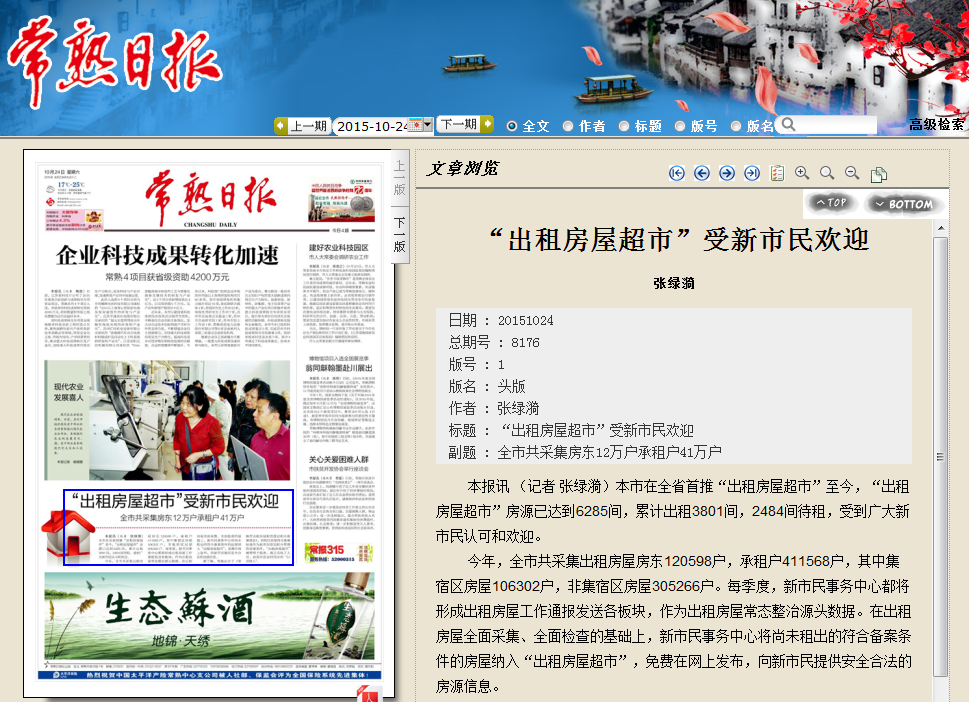Zoom in on article text

pos(802,173)
